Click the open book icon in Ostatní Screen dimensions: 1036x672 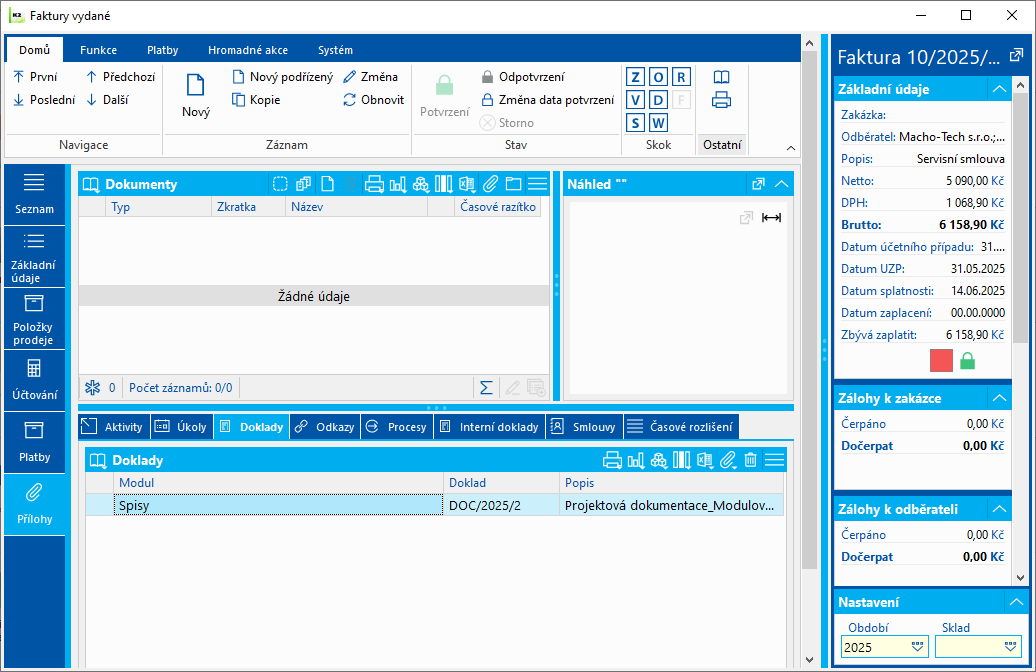[x=722, y=77]
